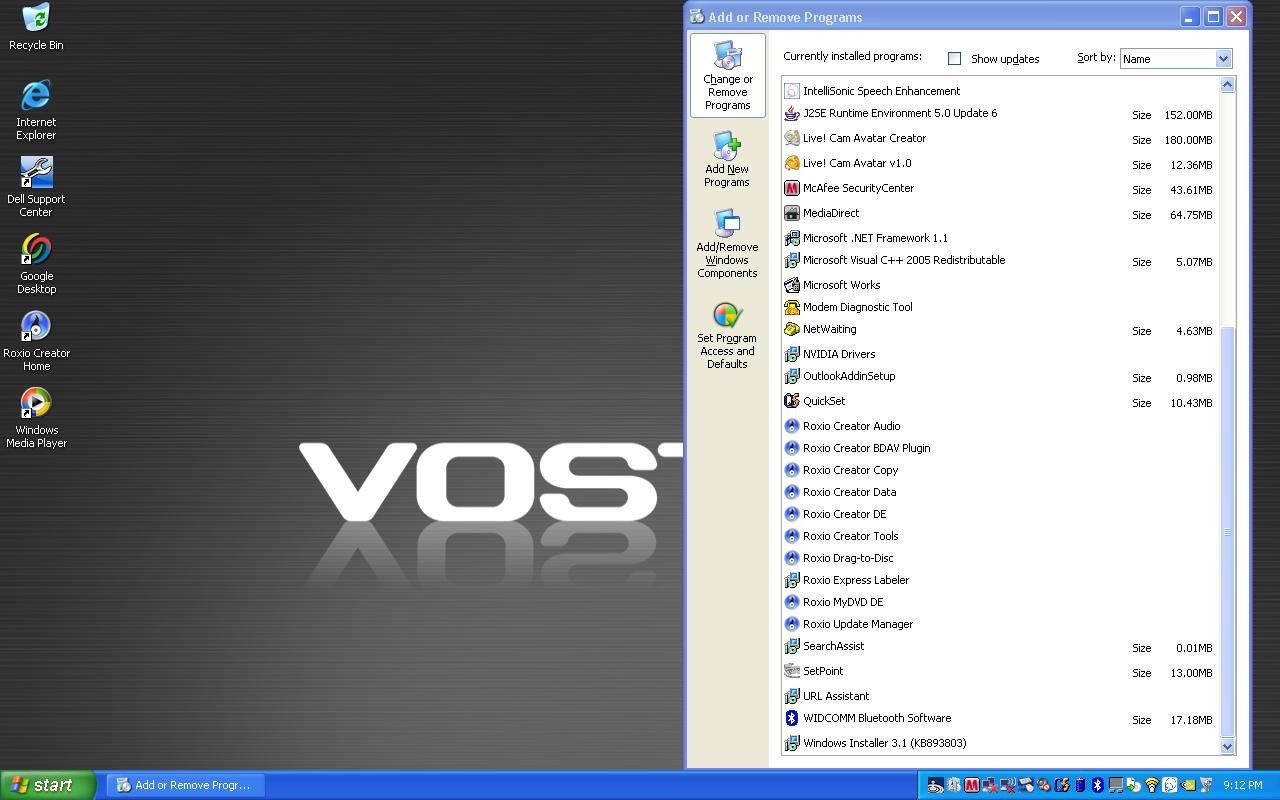Select the Windows Media Player desktop icon
1280x800 pixels.
[x=36, y=418]
